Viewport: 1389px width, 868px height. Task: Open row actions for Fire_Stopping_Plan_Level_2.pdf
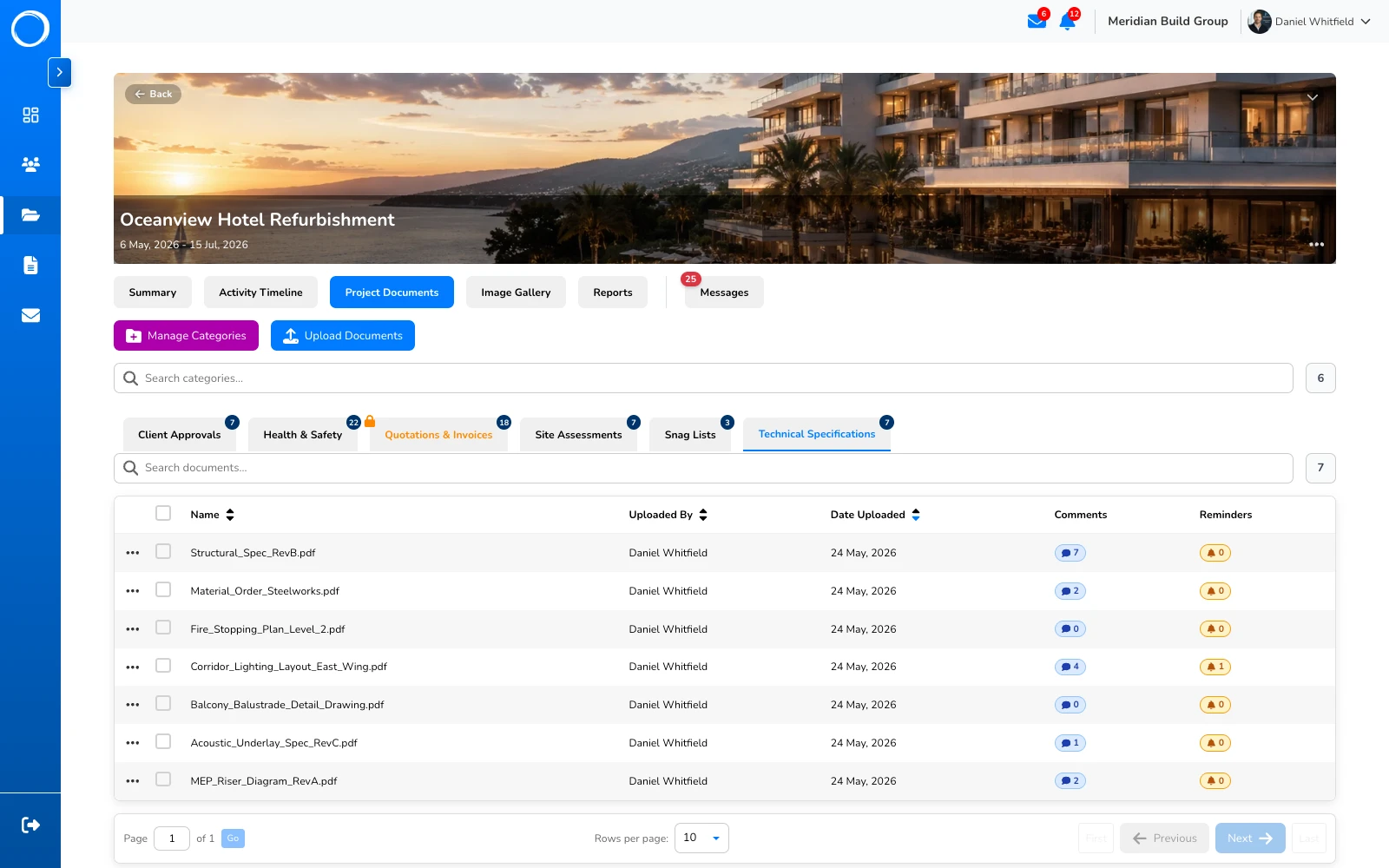click(x=133, y=629)
